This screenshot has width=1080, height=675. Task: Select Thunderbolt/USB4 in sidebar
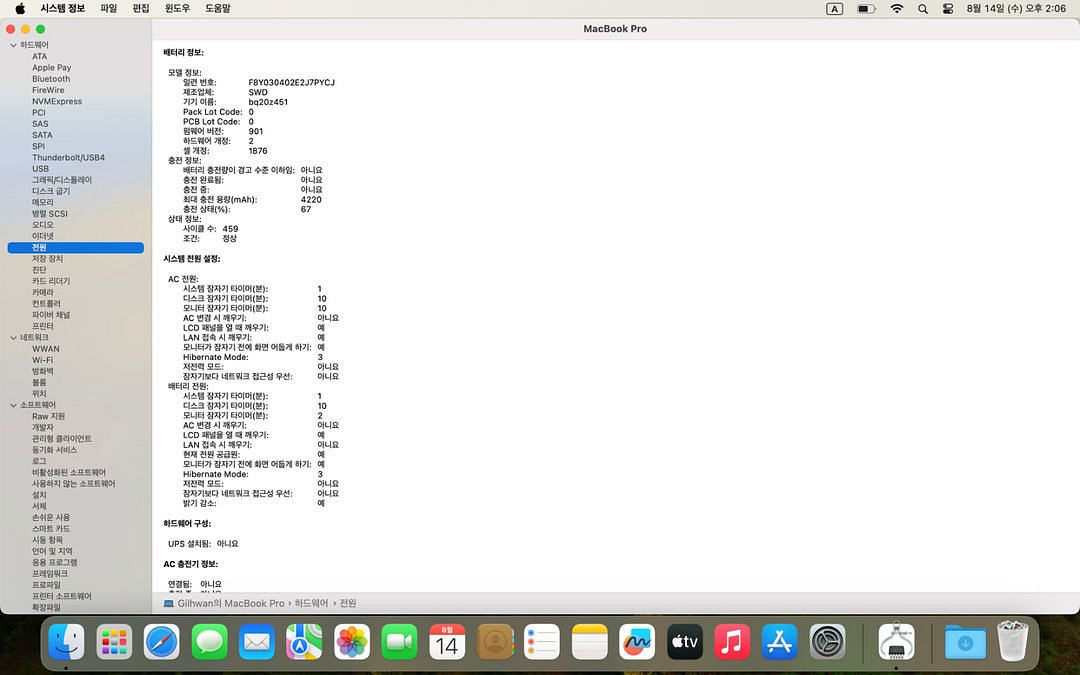coord(68,158)
